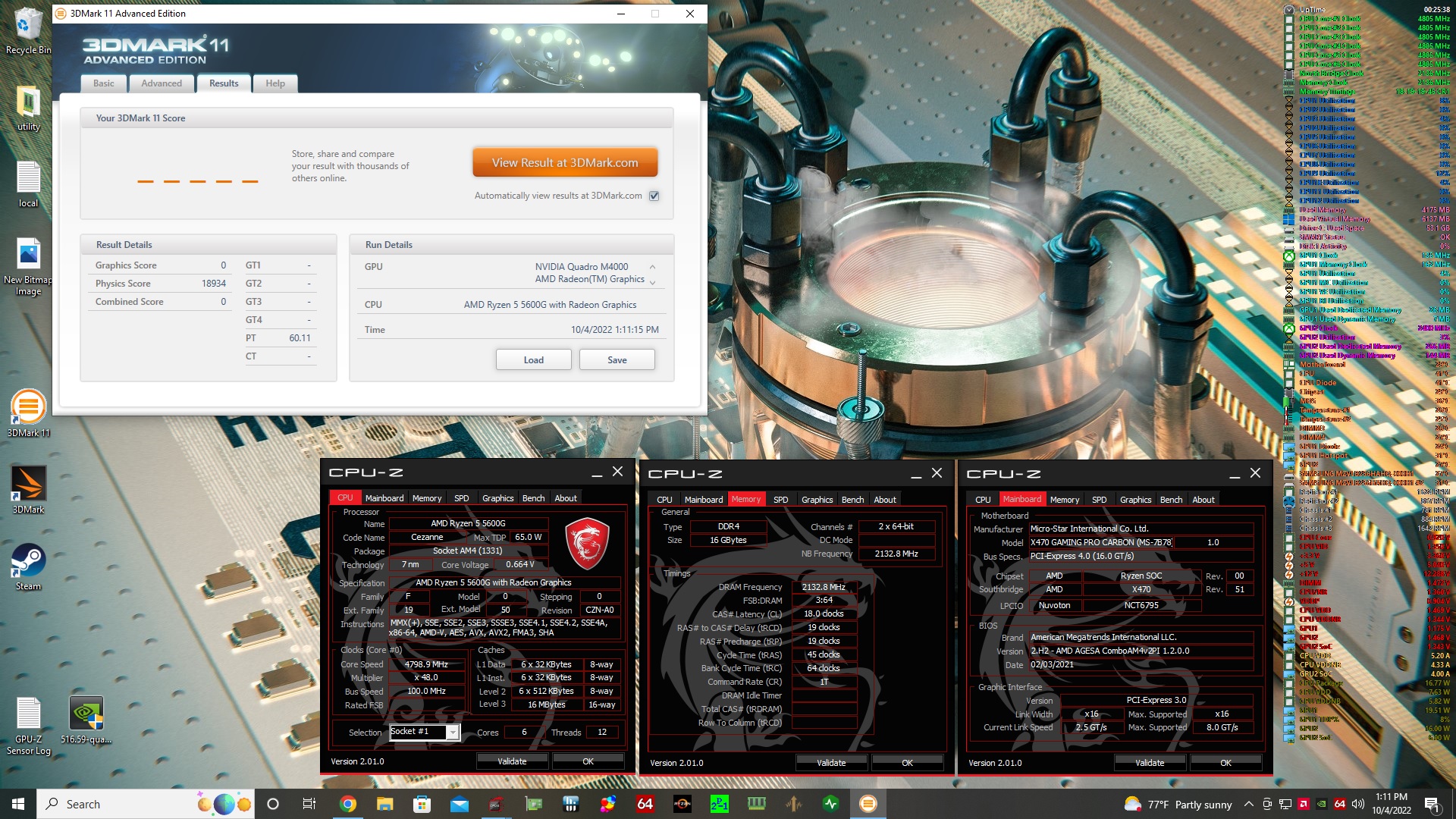
Task: Click Validate in right CPU-Z window
Action: [1150, 763]
